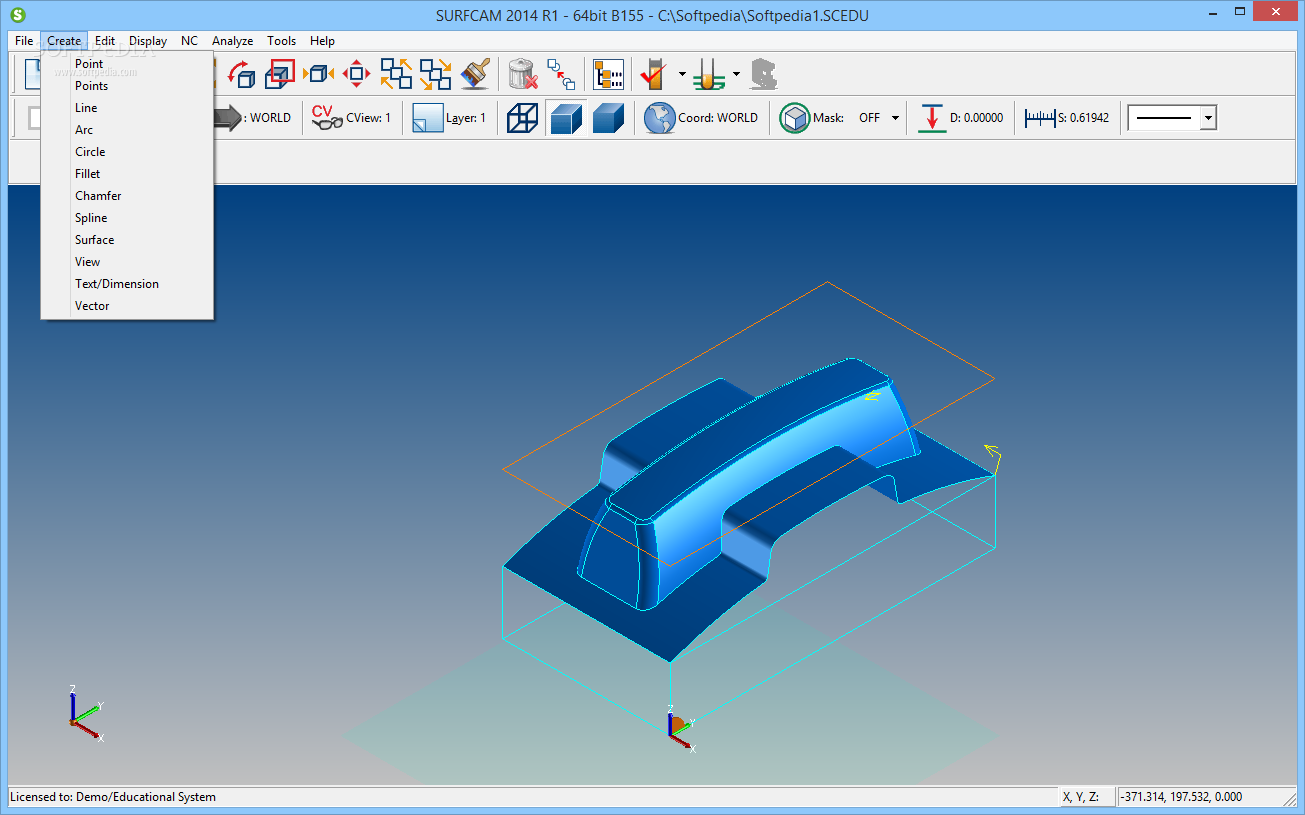Choose Points from the Create menu
This screenshot has height=815, width=1305.
tap(127, 86)
